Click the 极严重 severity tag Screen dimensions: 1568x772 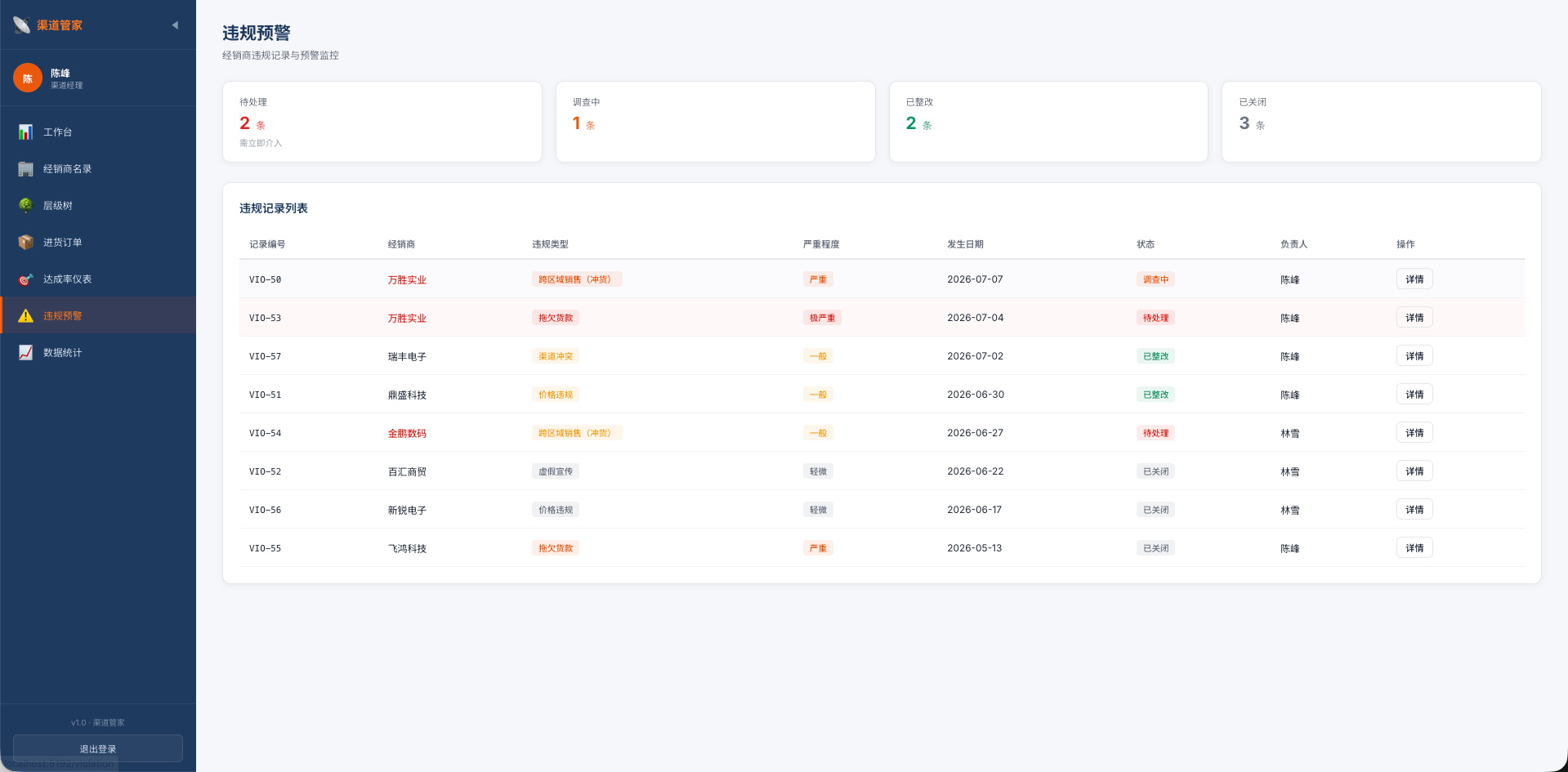822,318
